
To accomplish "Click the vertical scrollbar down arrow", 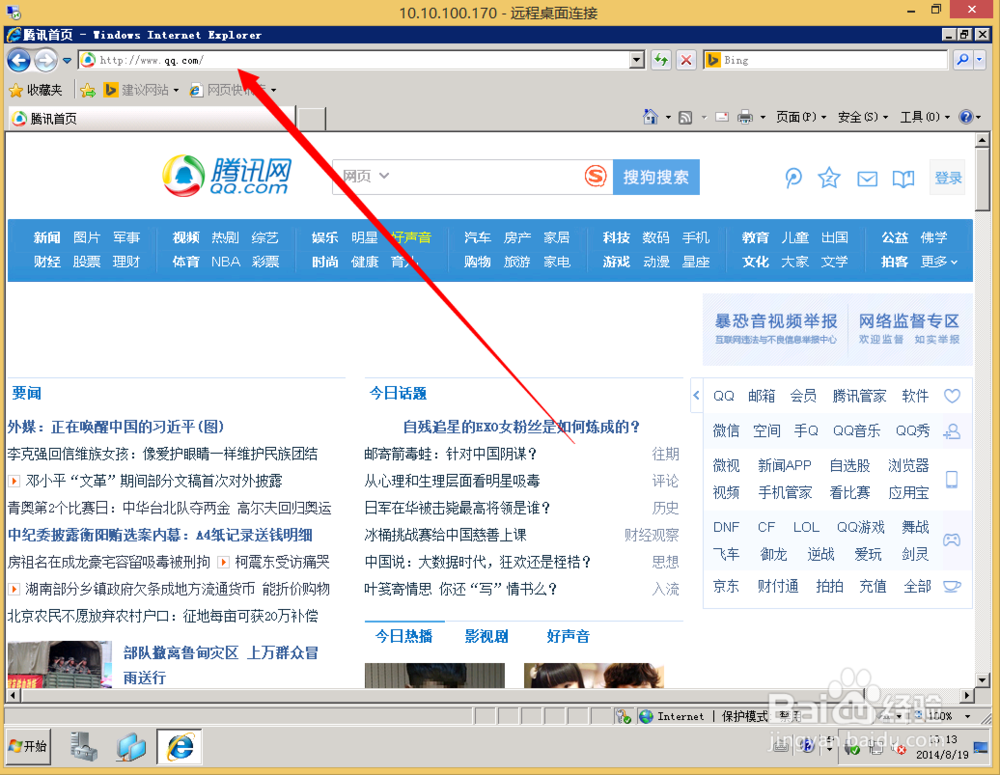I will (x=982, y=679).
